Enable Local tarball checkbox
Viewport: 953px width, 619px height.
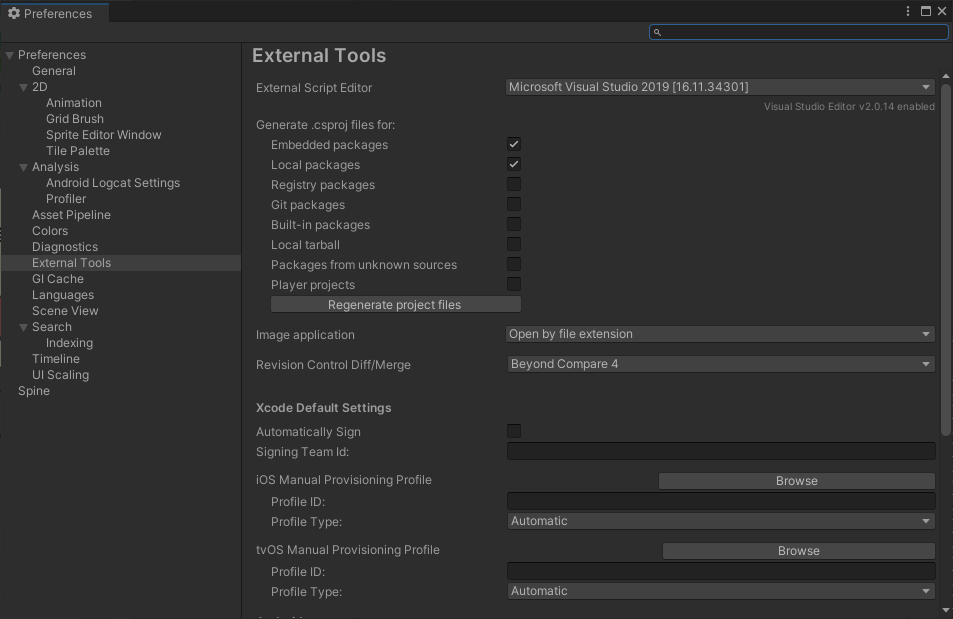514,244
